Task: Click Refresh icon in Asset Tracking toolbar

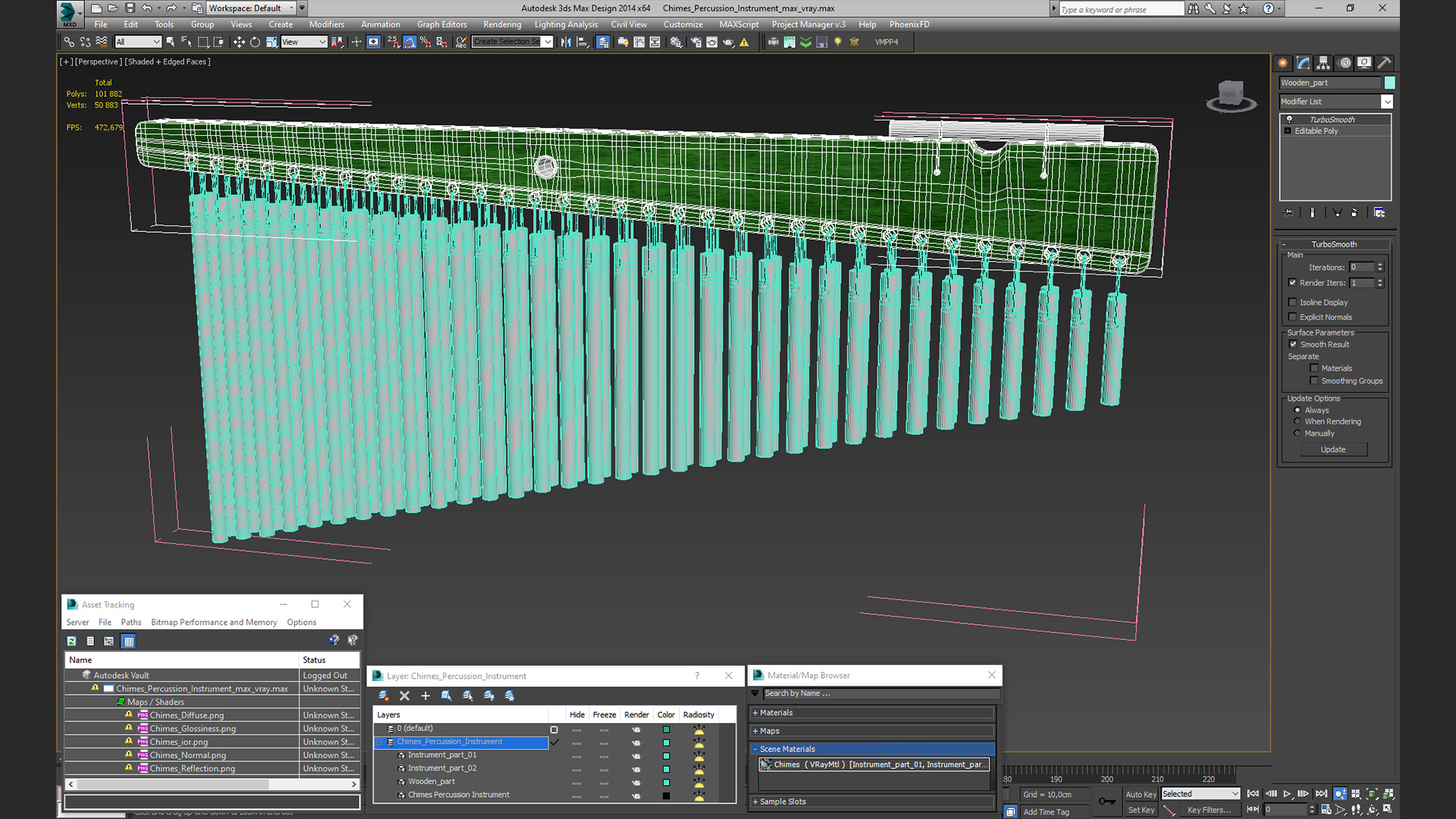Action: pos(71,642)
